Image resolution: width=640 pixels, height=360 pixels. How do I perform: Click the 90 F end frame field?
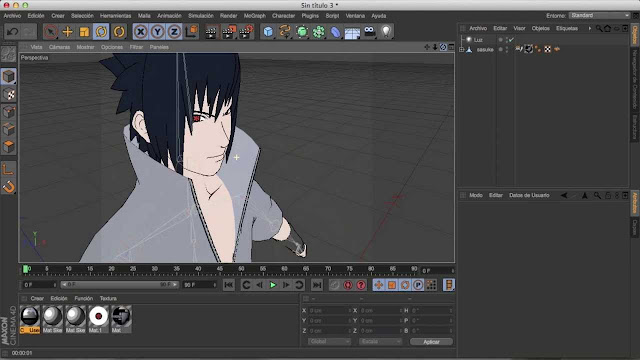point(200,285)
